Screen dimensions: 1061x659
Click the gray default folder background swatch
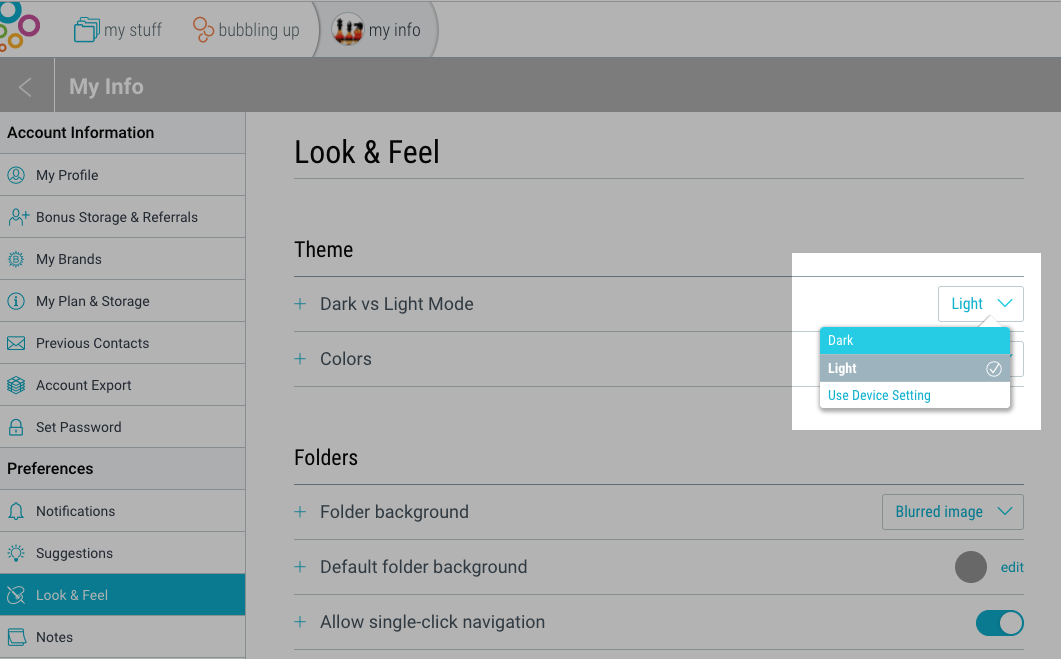click(971, 567)
